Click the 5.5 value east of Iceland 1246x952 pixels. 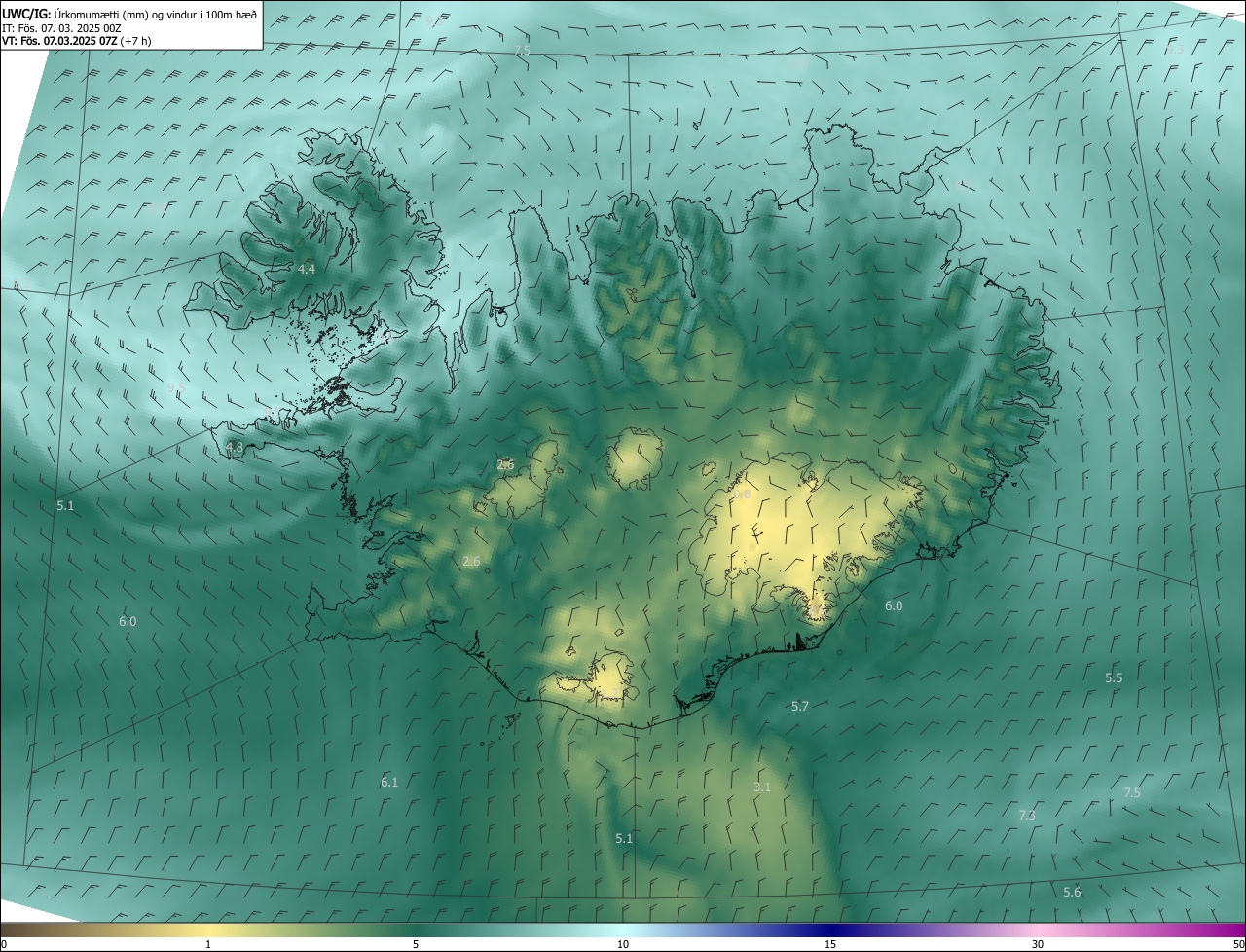click(x=1114, y=677)
